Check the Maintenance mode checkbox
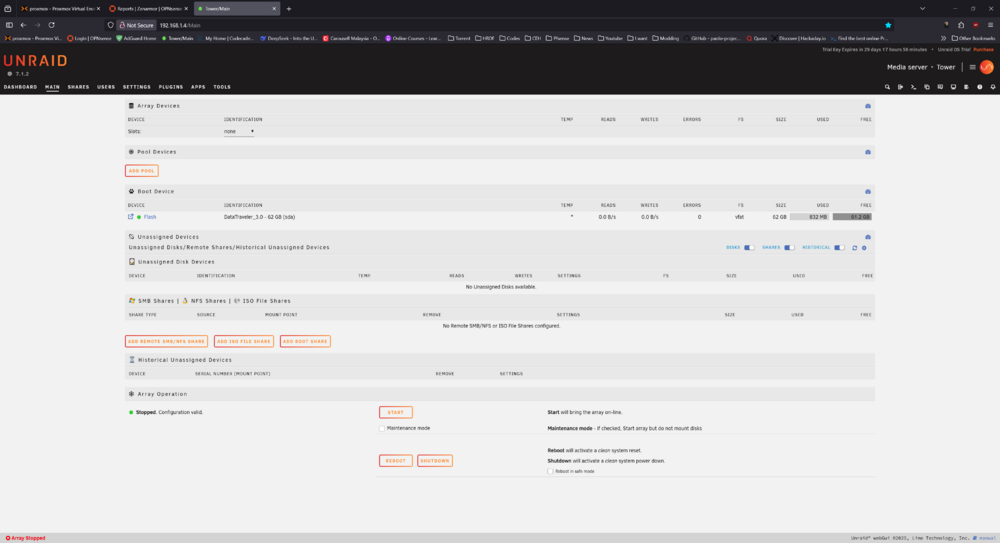This screenshot has width=1000, height=543. tap(382, 429)
